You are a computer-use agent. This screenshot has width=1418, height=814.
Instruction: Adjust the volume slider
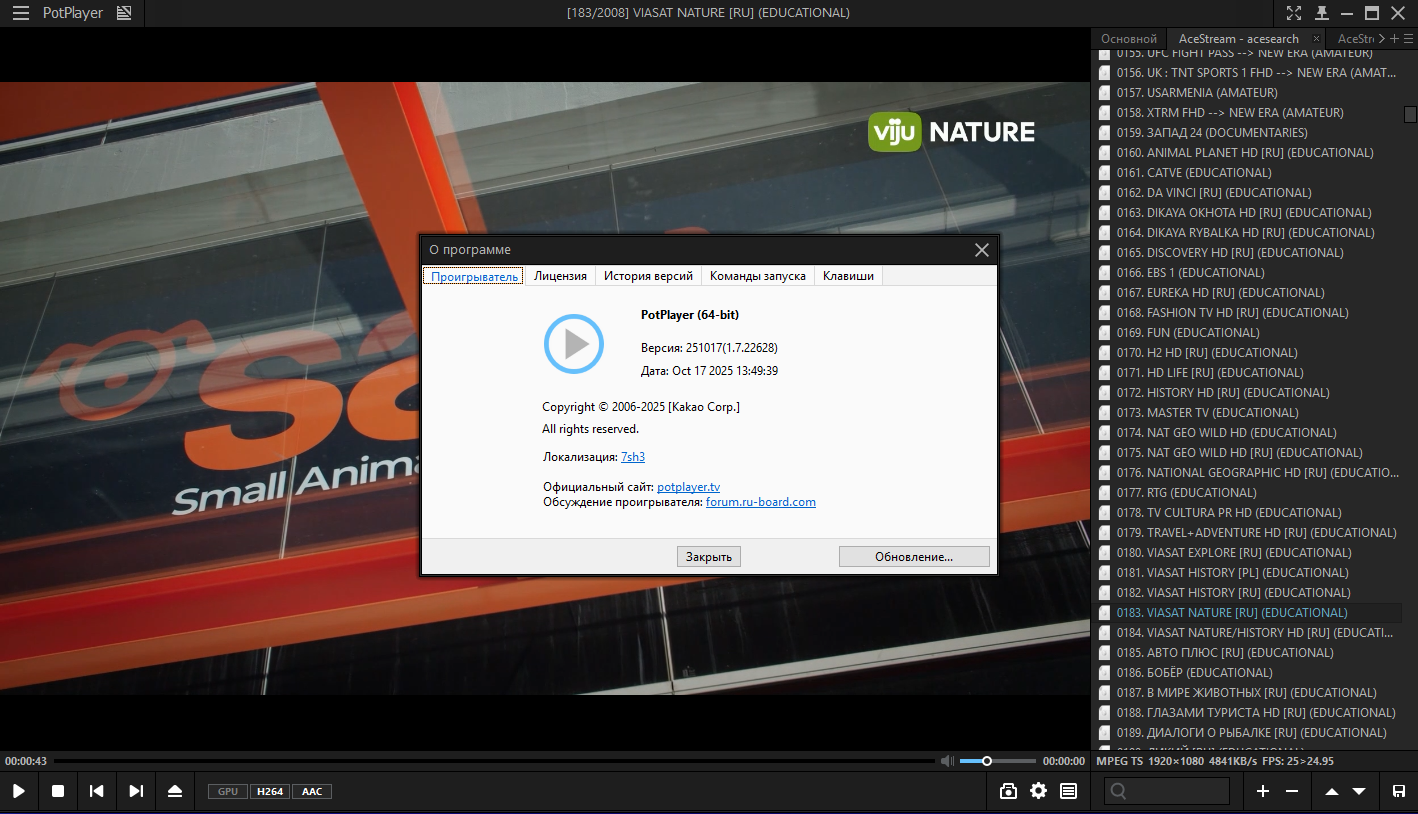point(997,761)
